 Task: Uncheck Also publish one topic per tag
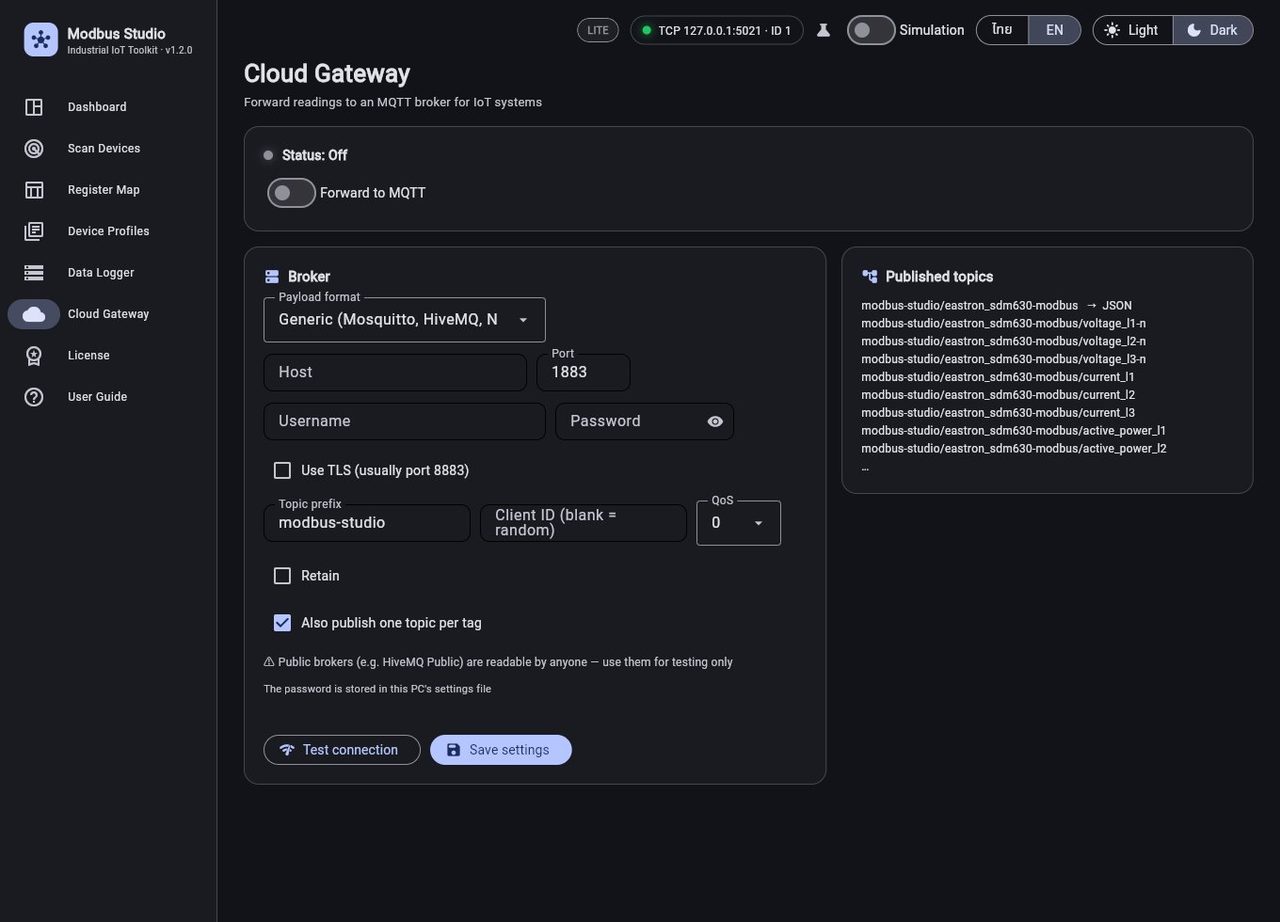(282, 623)
